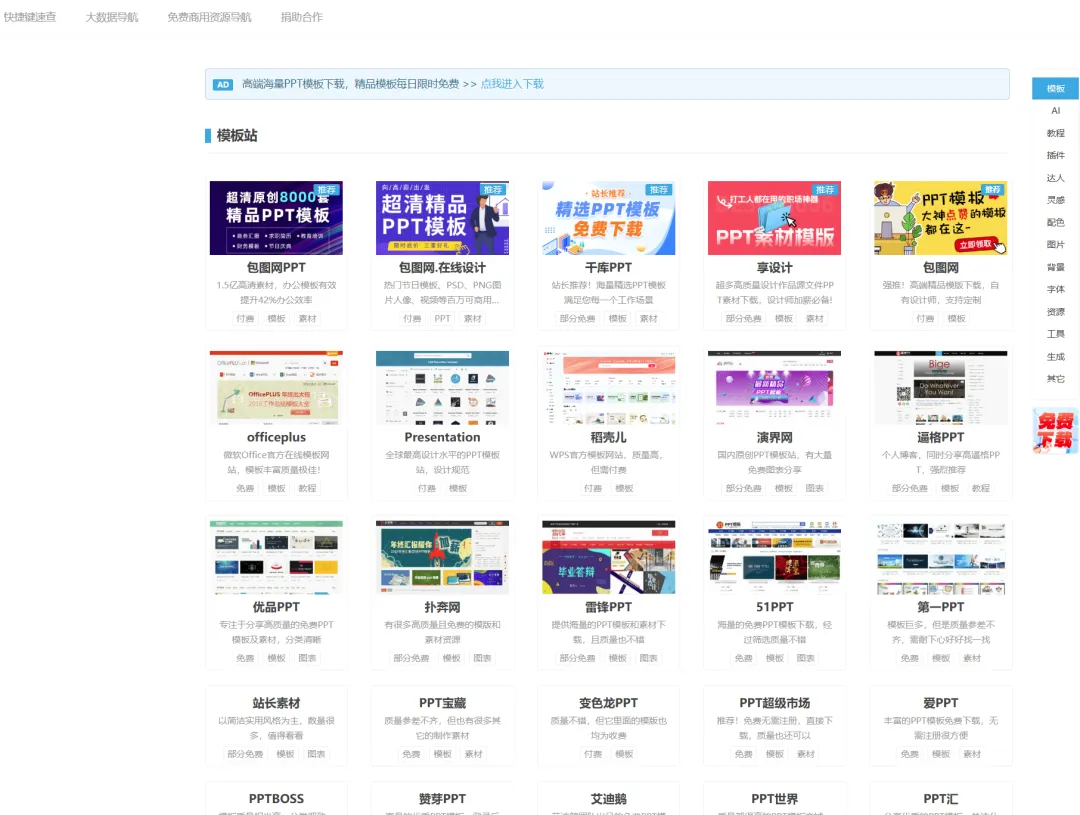Open the 大数据导航 top navigation item
The height and width of the screenshot is (815, 1080).
click(112, 17)
